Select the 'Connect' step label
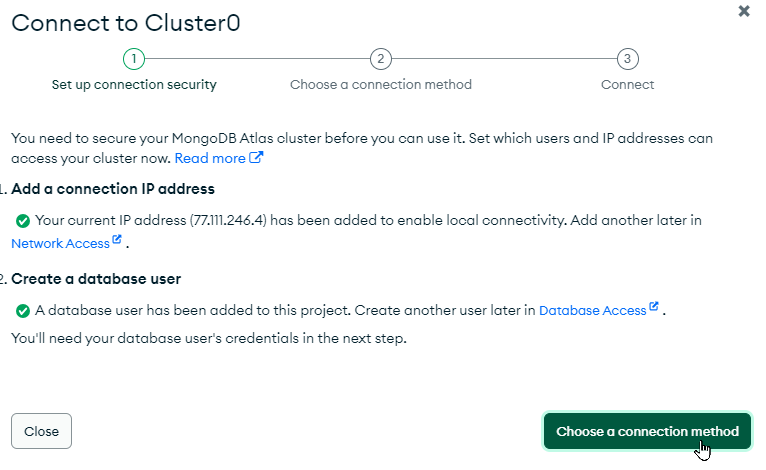 [x=627, y=85]
